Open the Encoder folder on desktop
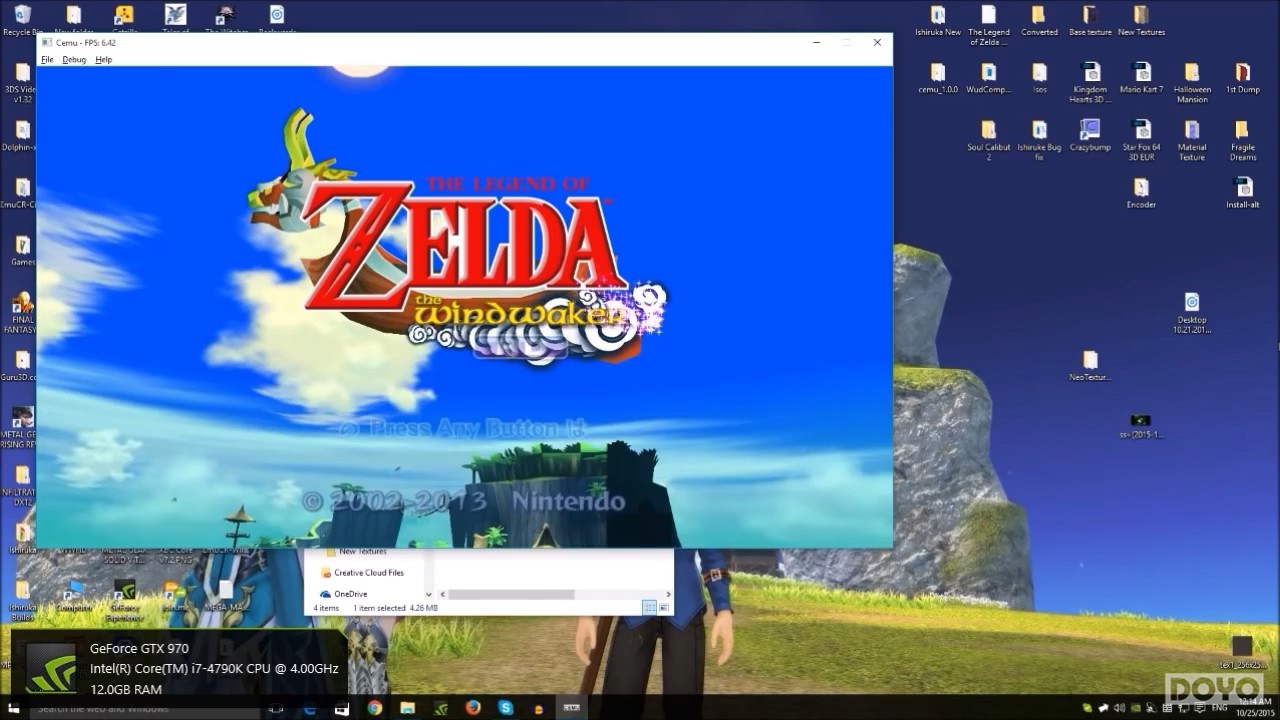The image size is (1280, 720). click(x=1141, y=193)
